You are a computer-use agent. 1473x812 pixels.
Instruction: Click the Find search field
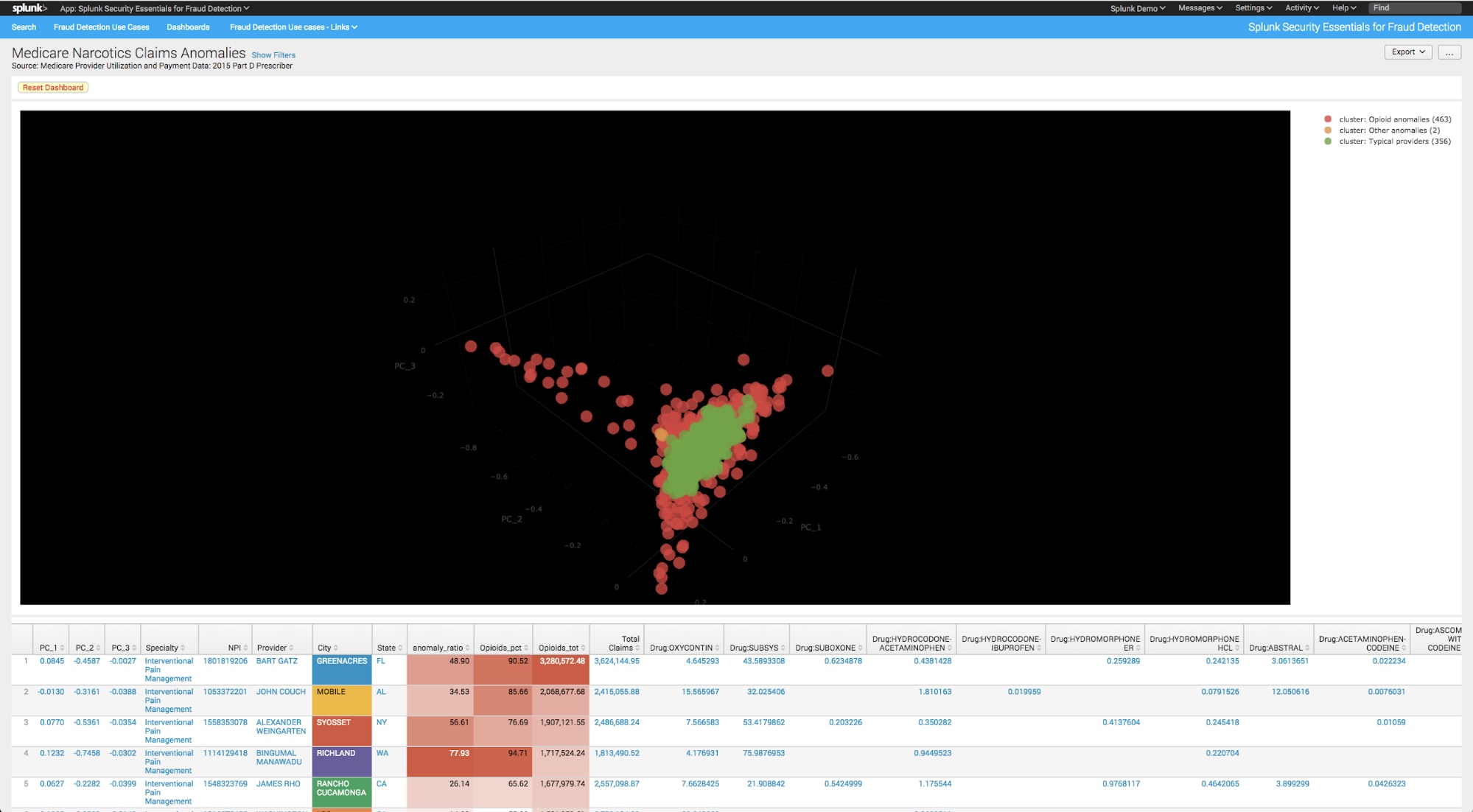1415,8
